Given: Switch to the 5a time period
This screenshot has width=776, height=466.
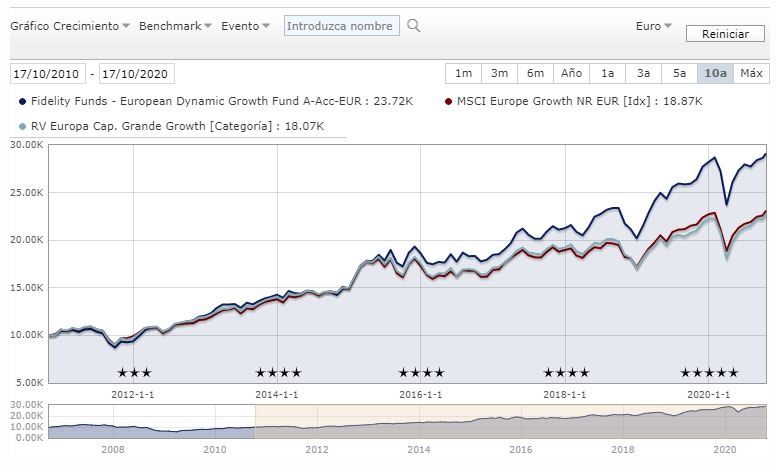Looking at the screenshot, I should point(679,73).
